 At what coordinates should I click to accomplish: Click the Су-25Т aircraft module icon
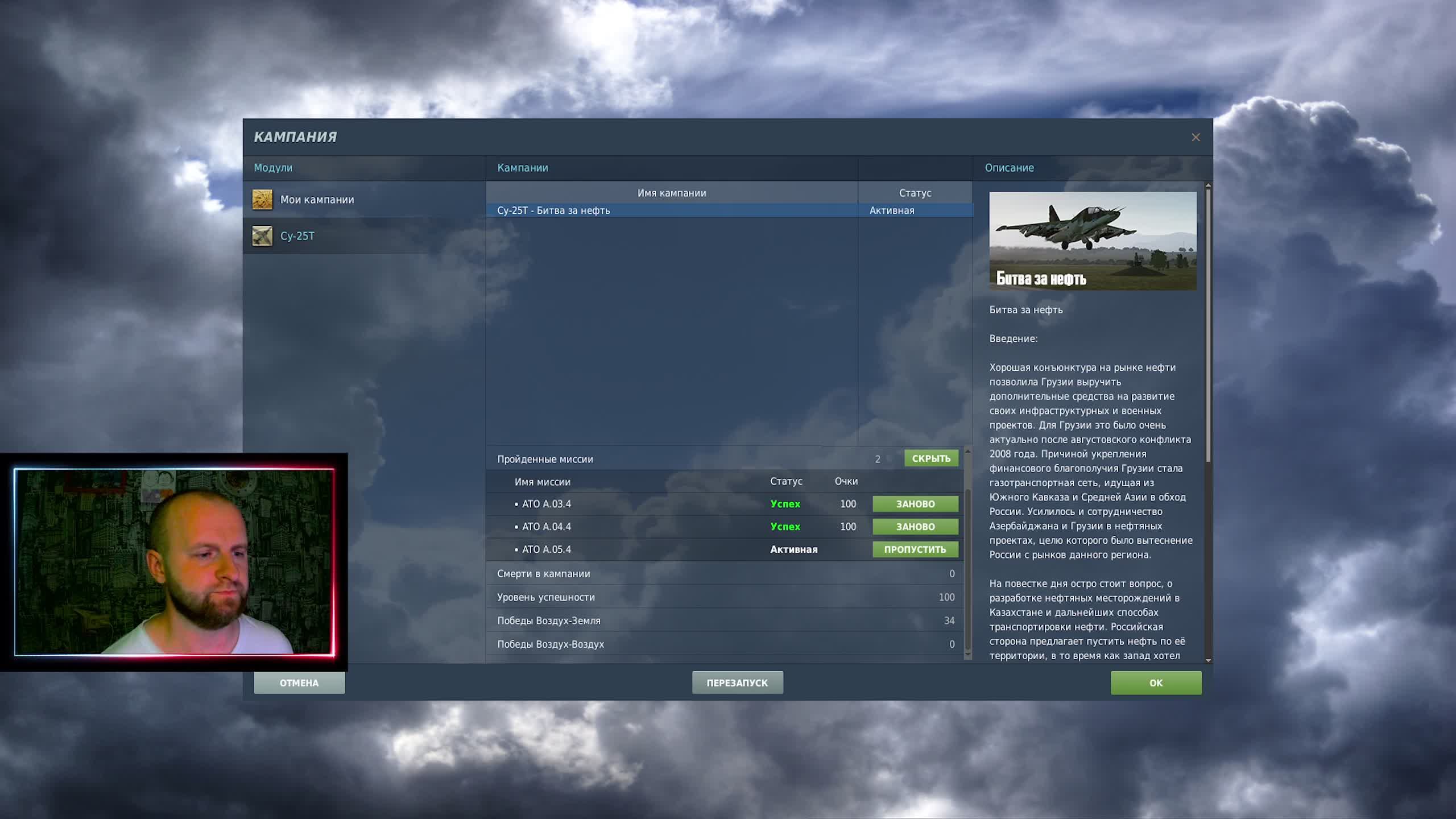(x=262, y=236)
